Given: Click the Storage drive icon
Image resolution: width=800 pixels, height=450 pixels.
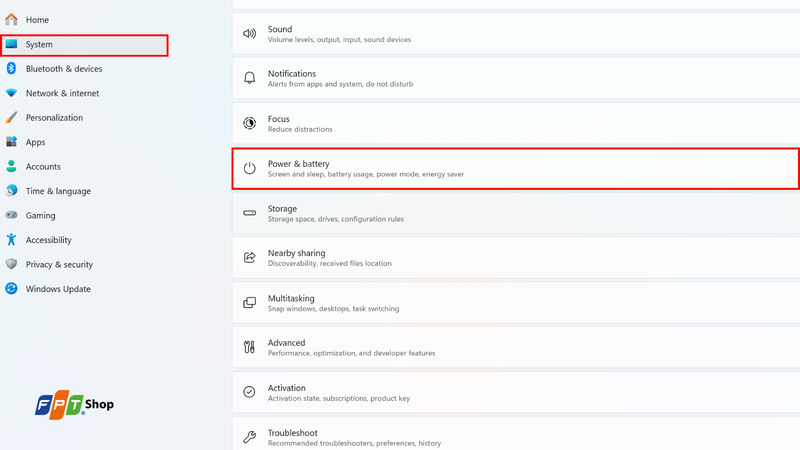Looking at the screenshot, I should pyautogui.click(x=249, y=213).
